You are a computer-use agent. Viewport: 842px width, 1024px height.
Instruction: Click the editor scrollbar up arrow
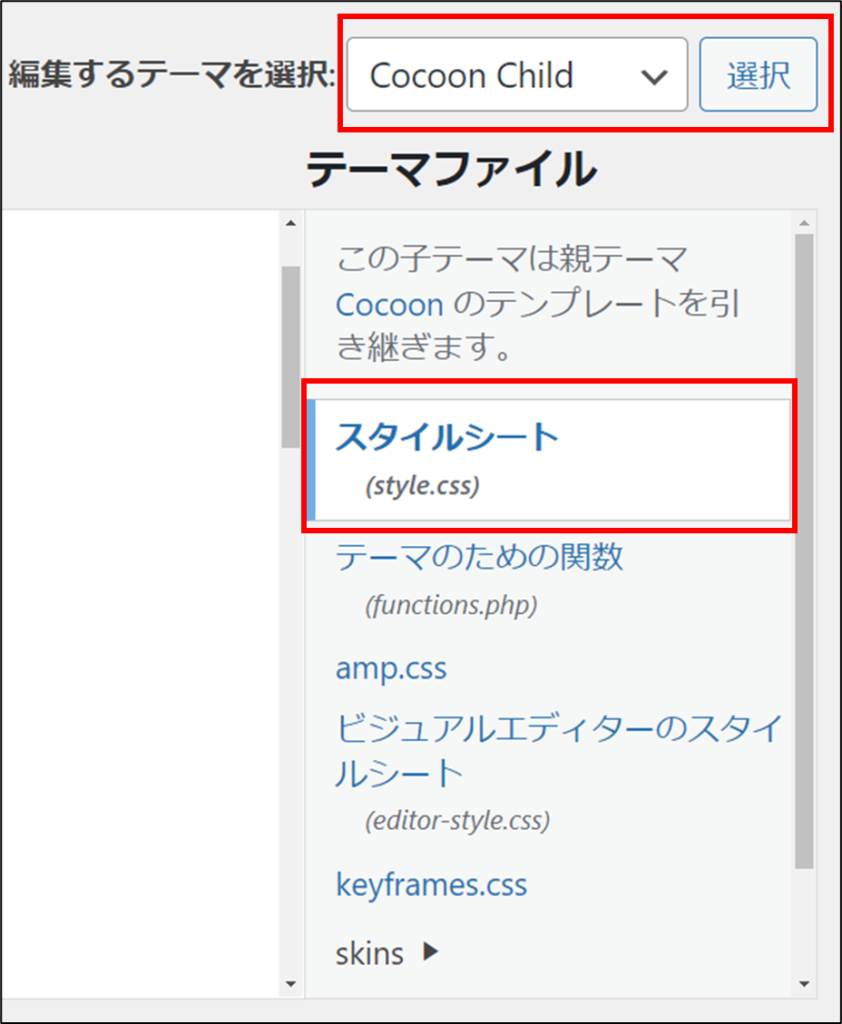click(291, 223)
